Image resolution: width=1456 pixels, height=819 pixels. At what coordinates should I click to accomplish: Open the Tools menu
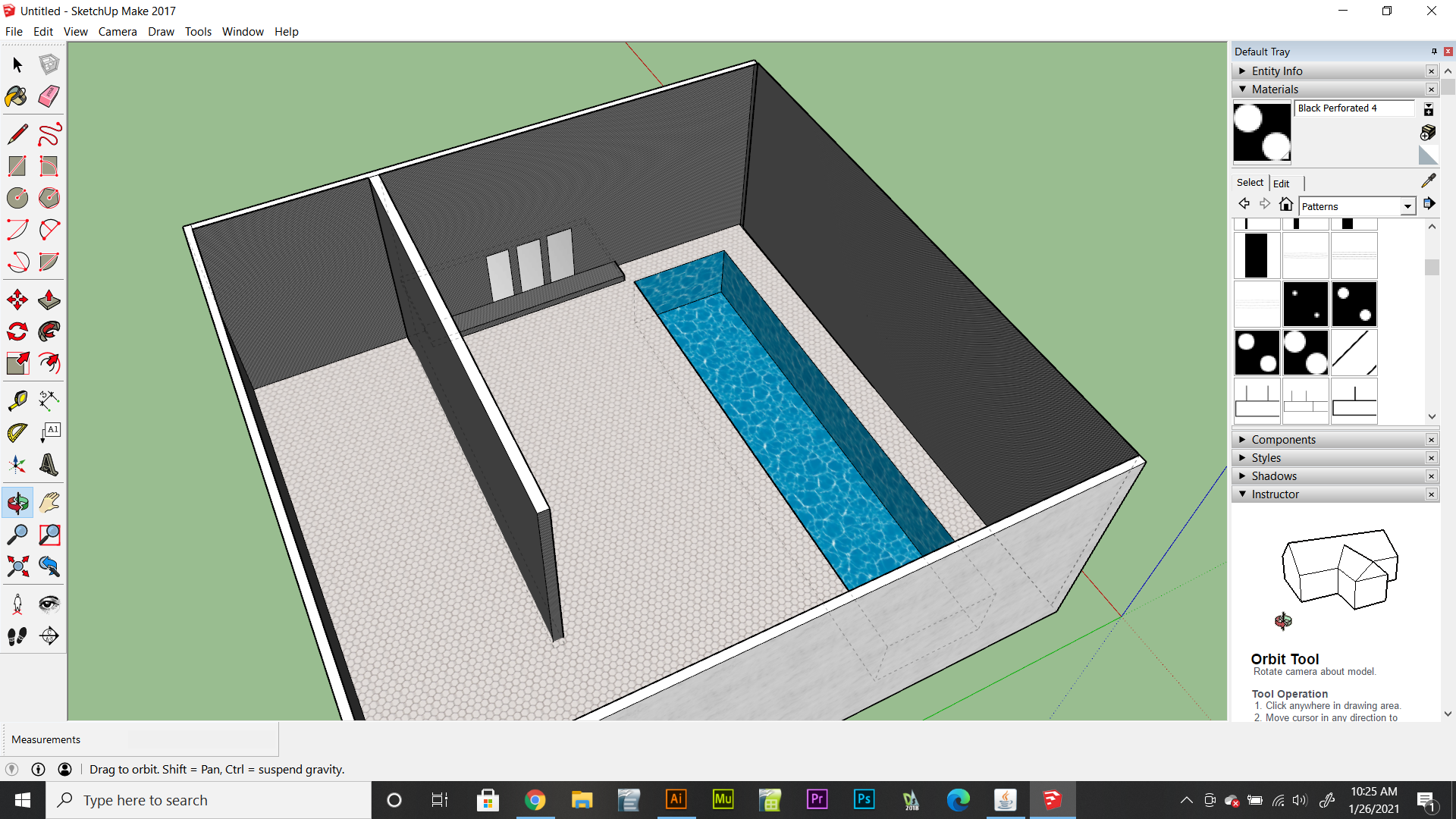tap(198, 31)
